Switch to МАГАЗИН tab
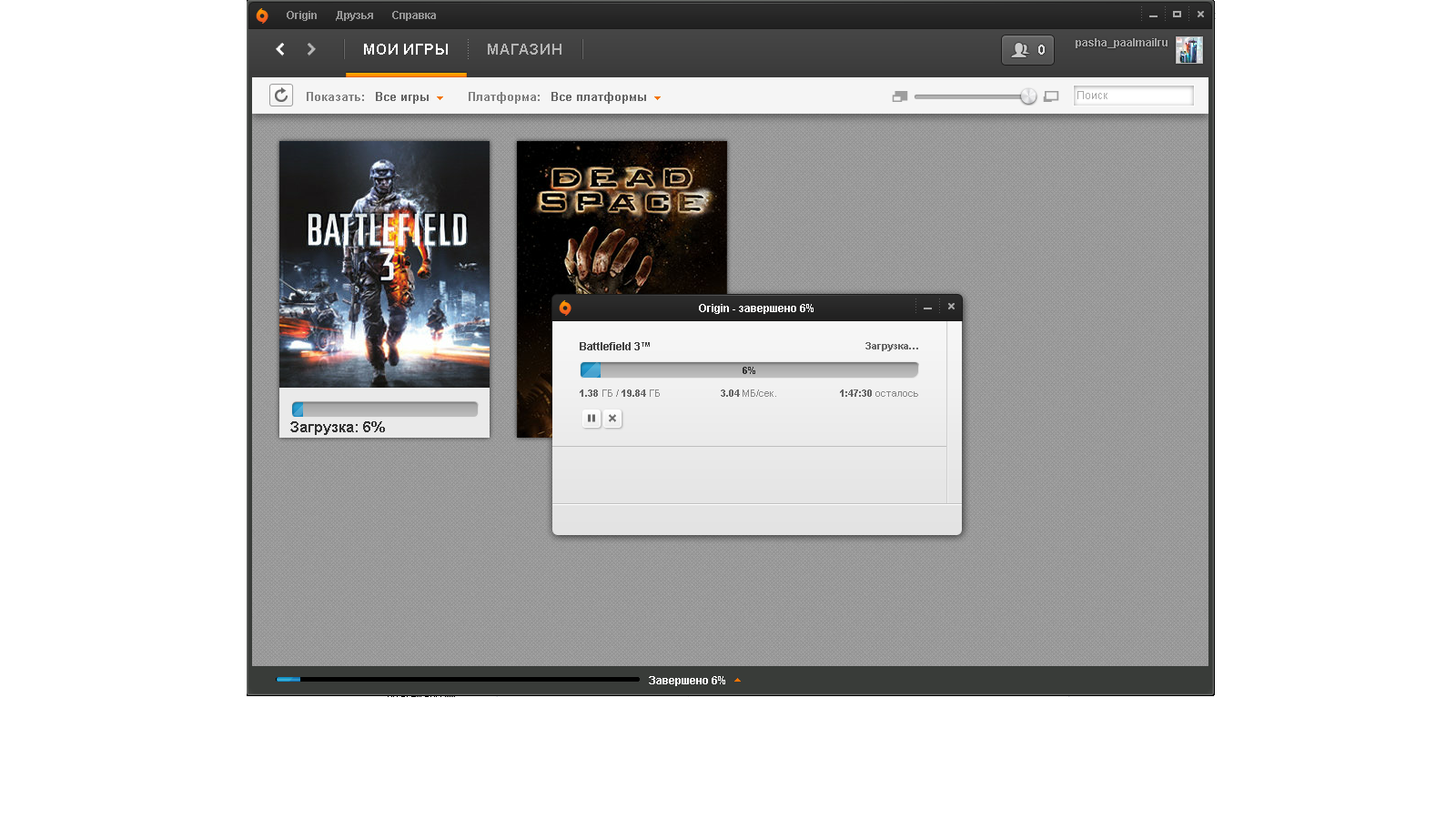 [x=524, y=49]
